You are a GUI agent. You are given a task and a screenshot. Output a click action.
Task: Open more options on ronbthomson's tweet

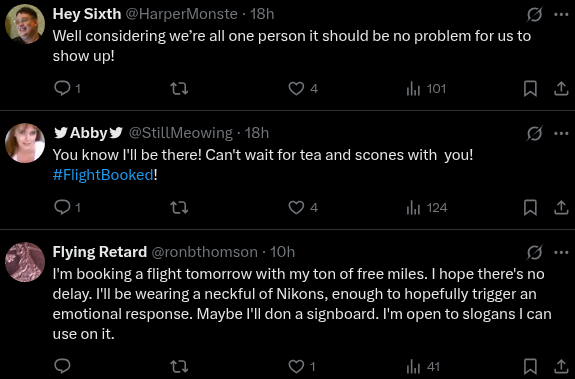561,252
